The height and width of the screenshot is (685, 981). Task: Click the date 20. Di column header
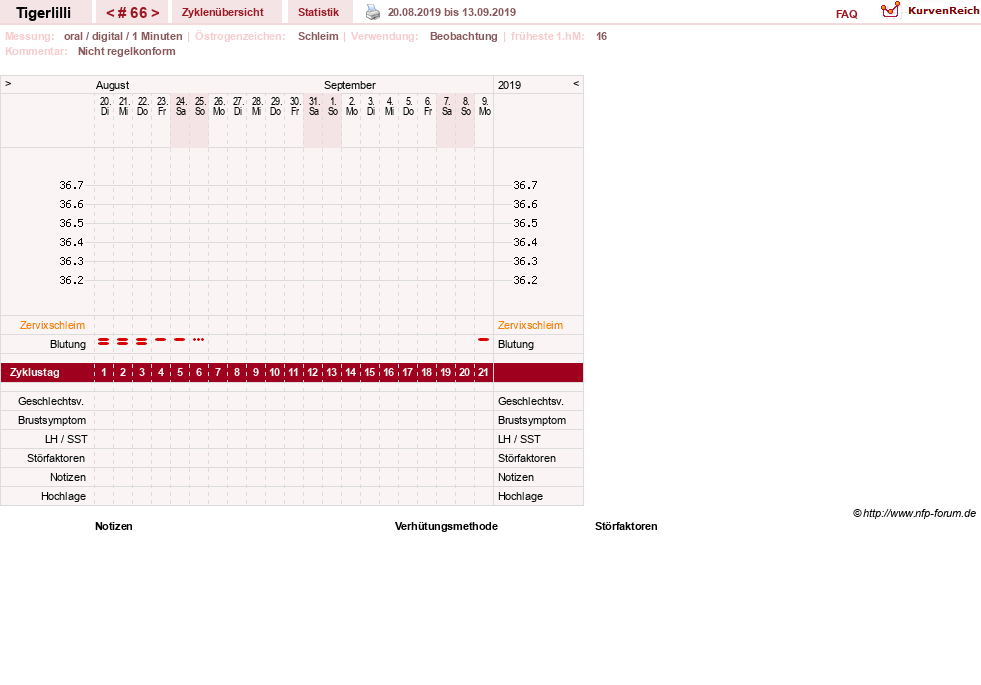coord(104,106)
